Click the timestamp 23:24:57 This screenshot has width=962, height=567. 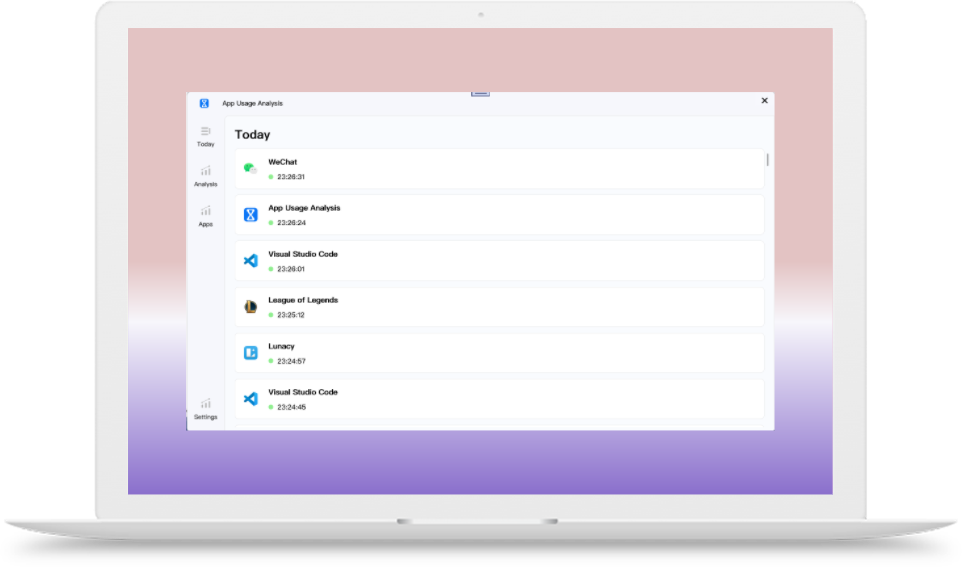coord(291,361)
